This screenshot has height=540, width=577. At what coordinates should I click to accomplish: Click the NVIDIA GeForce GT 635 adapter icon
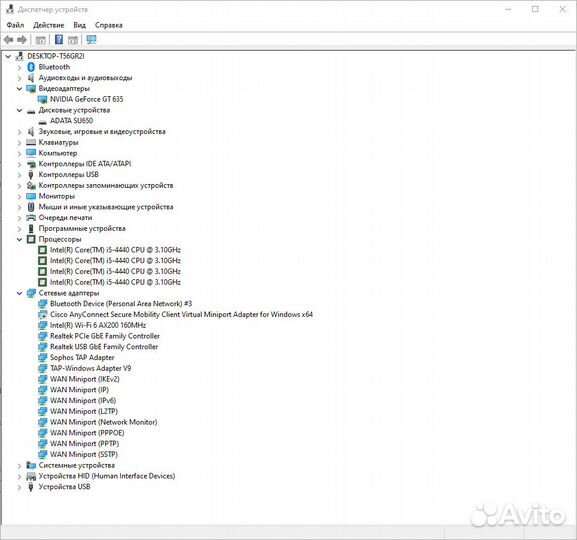43,99
